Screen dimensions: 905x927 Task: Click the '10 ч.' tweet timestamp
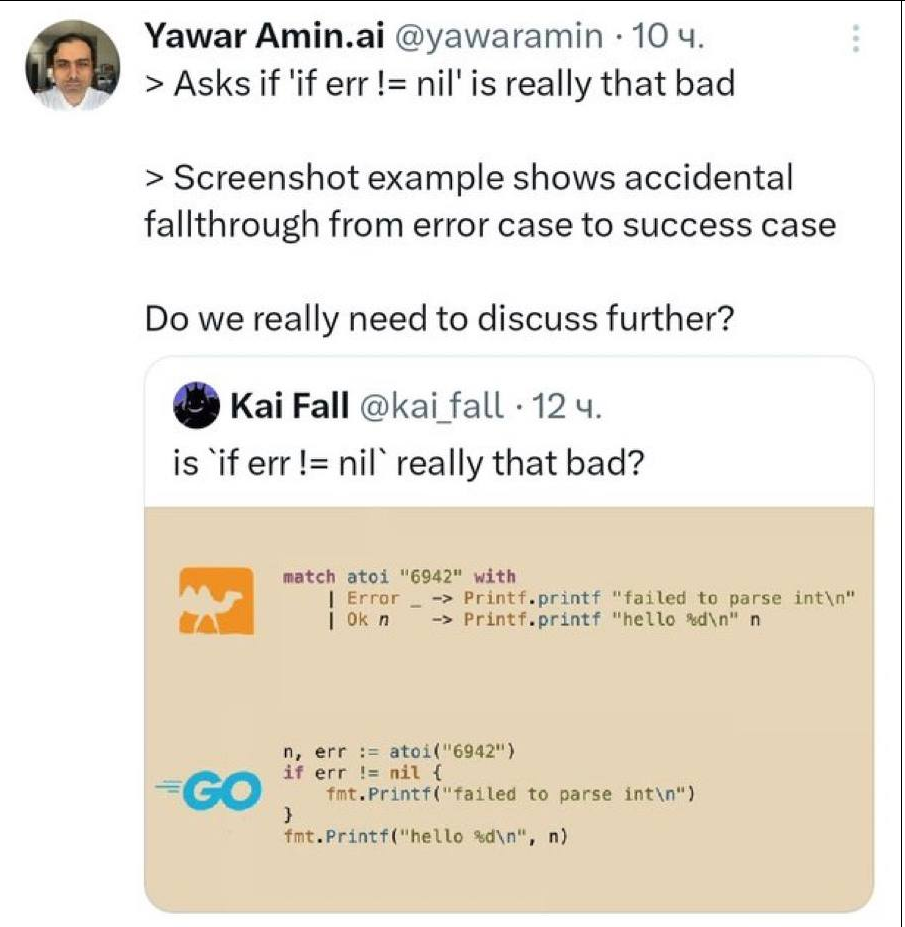(x=671, y=37)
